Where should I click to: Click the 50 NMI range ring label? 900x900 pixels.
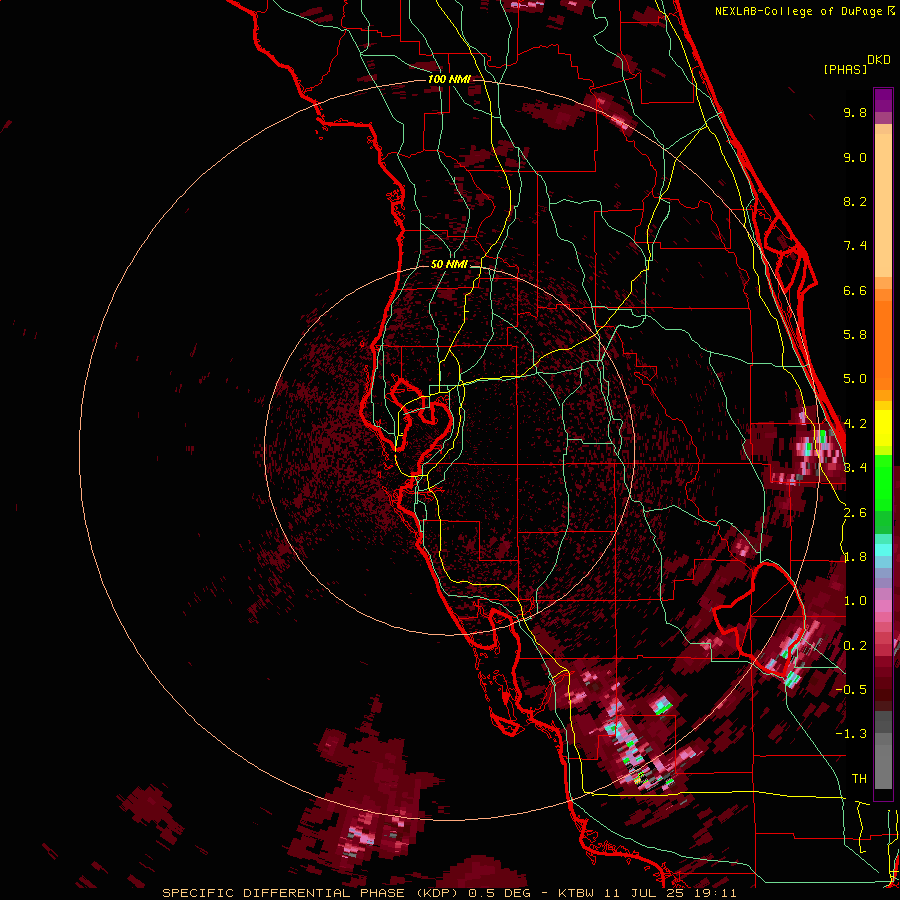tap(449, 265)
